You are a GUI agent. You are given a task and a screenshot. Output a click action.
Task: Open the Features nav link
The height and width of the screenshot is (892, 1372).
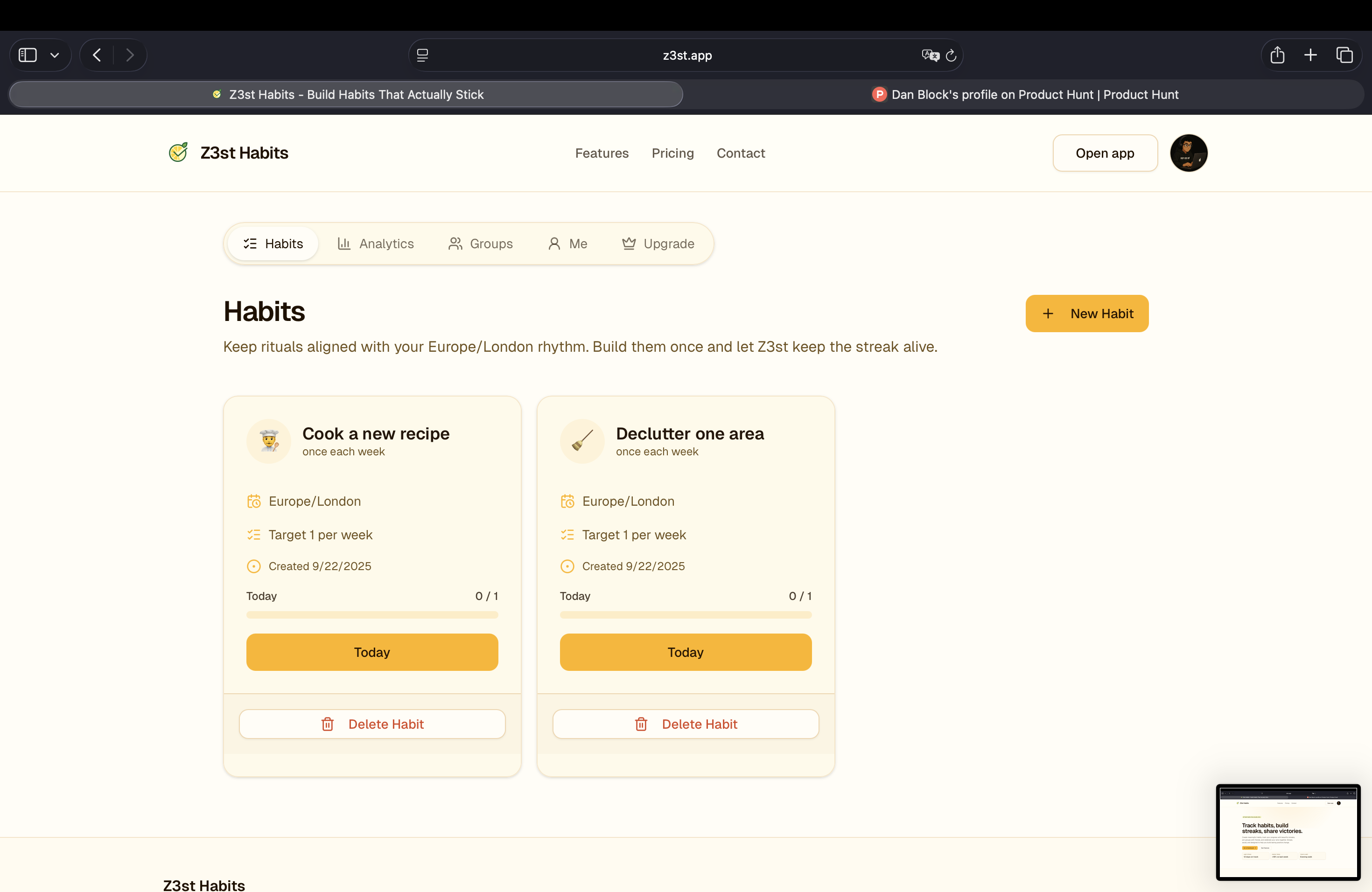[x=602, y=153]
